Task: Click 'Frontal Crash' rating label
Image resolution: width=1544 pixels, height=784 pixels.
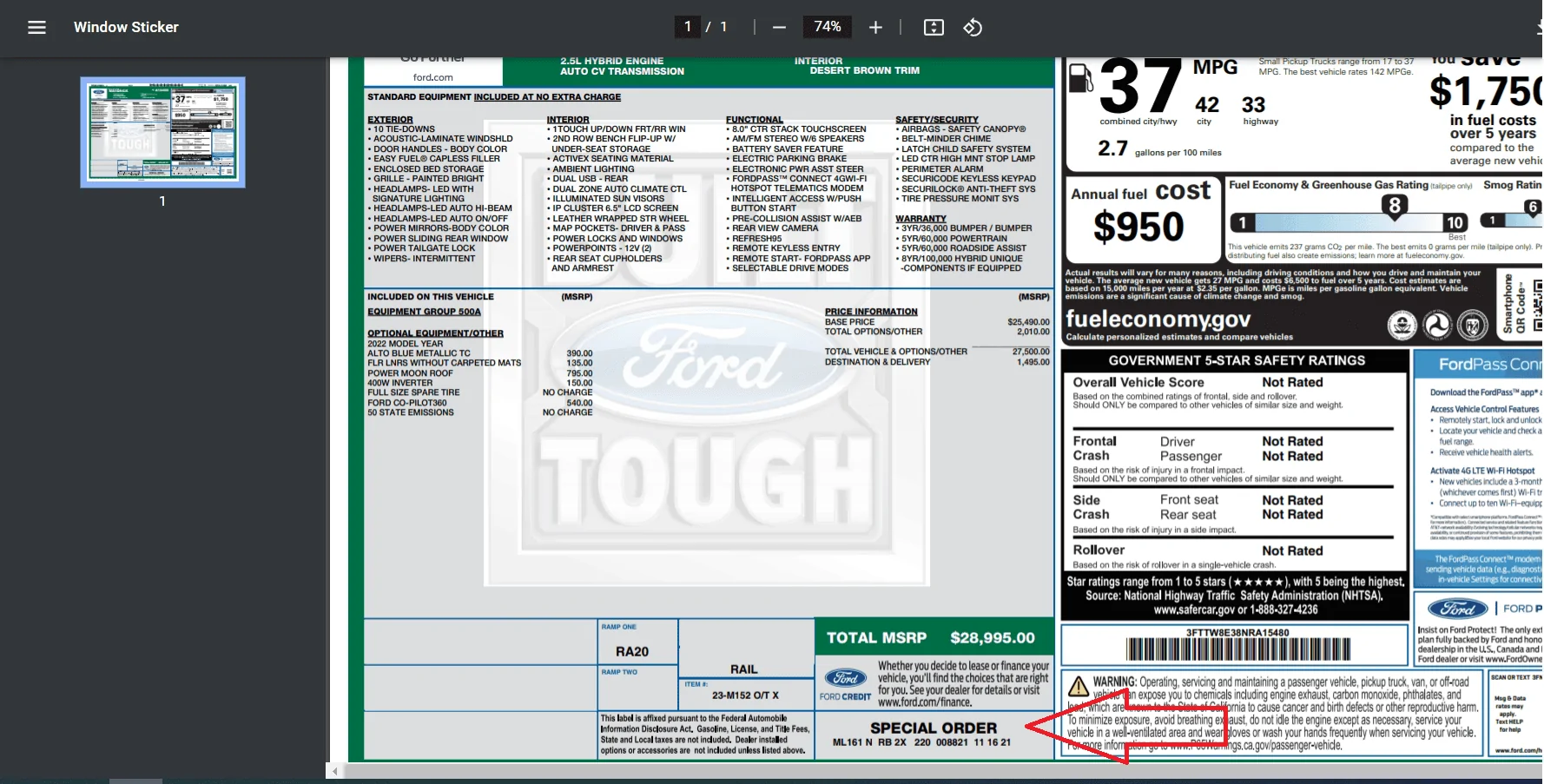Action: (1094, 448)
